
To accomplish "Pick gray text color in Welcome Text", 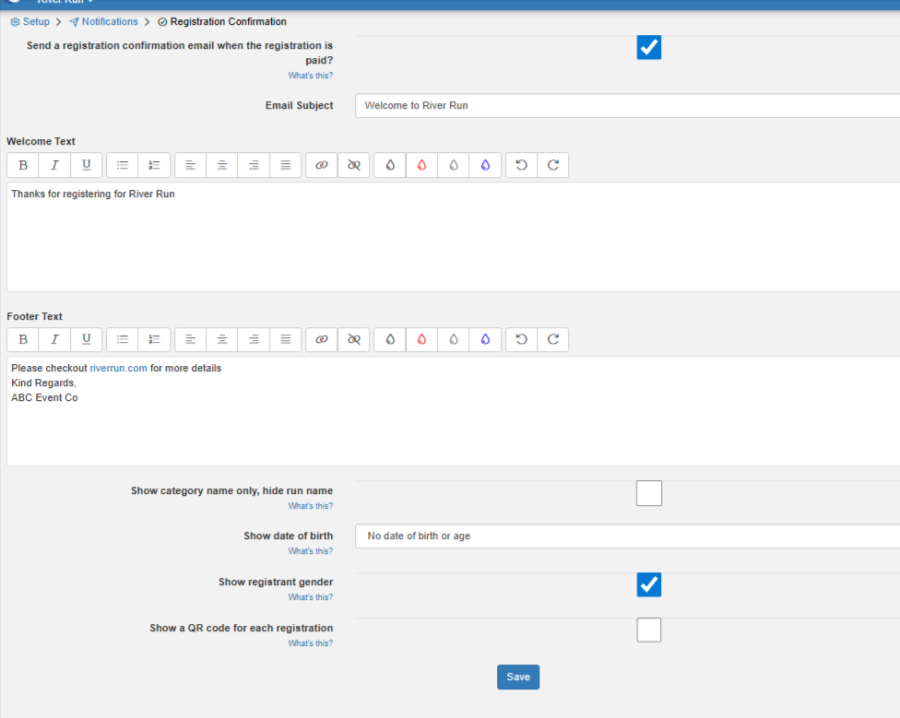I will pyautogui.click(x=453, y=165).
